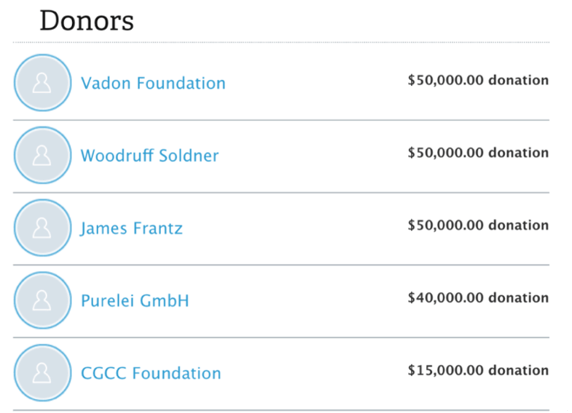Click the word donation beside $40,000.00
Screen dimensions: 572x413
(519, 298)
